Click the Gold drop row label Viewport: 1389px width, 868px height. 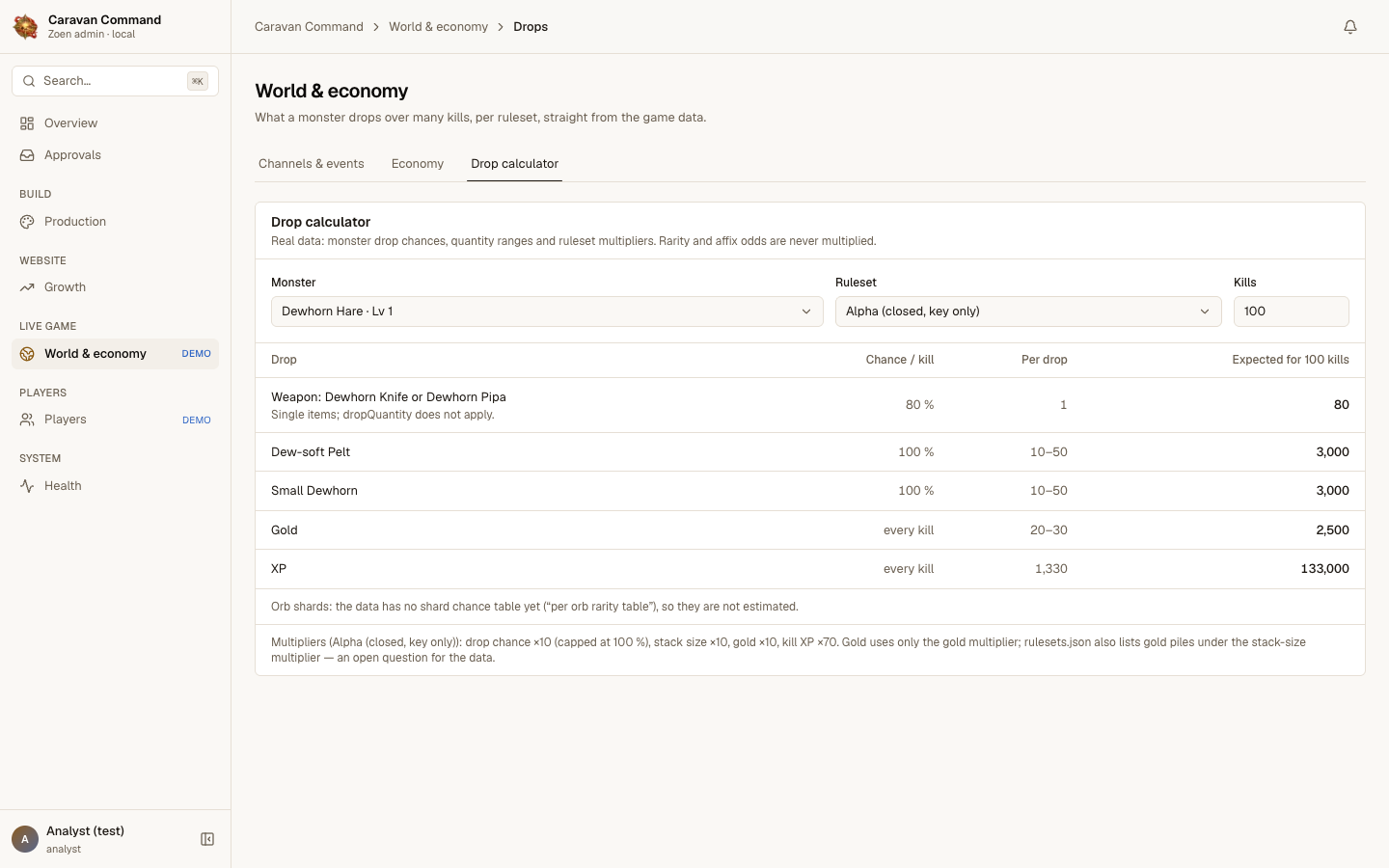285,530
